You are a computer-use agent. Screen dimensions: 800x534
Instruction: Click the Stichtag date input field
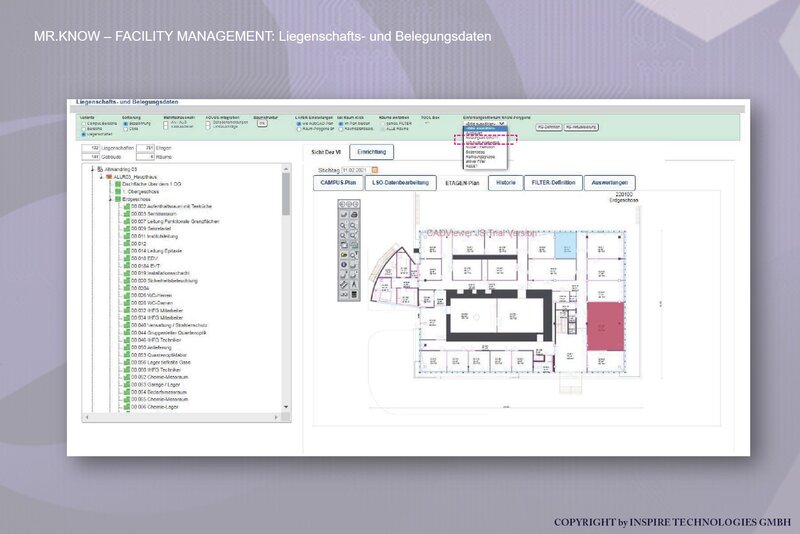point(355,170)
